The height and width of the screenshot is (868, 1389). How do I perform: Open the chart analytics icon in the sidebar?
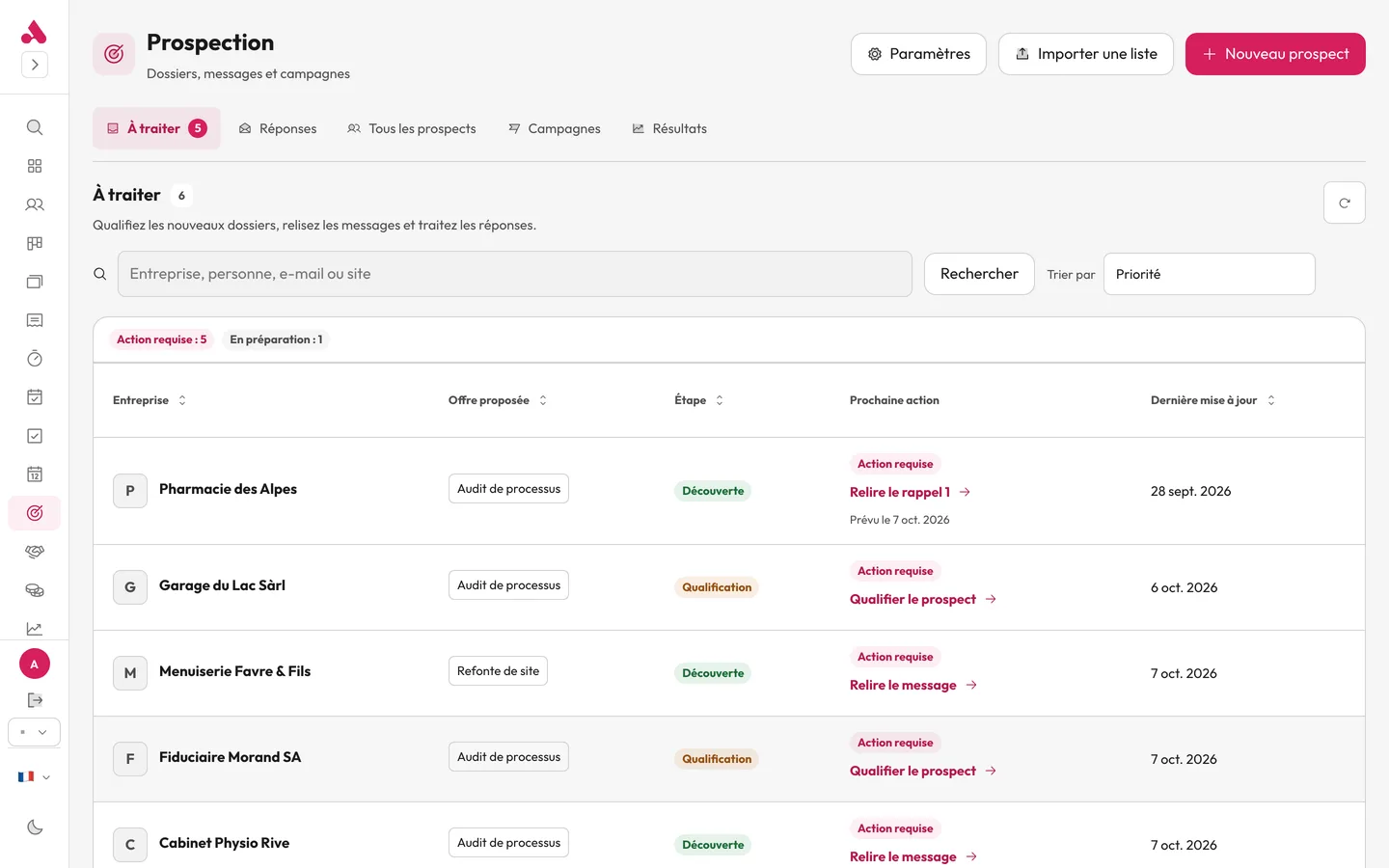coord(35,629)
